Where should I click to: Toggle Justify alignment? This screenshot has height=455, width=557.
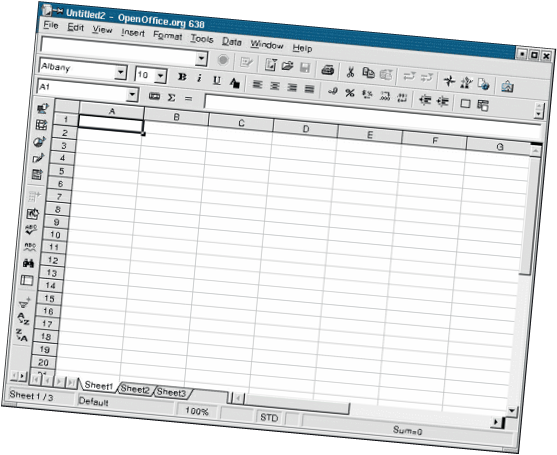tap(309, 89)
